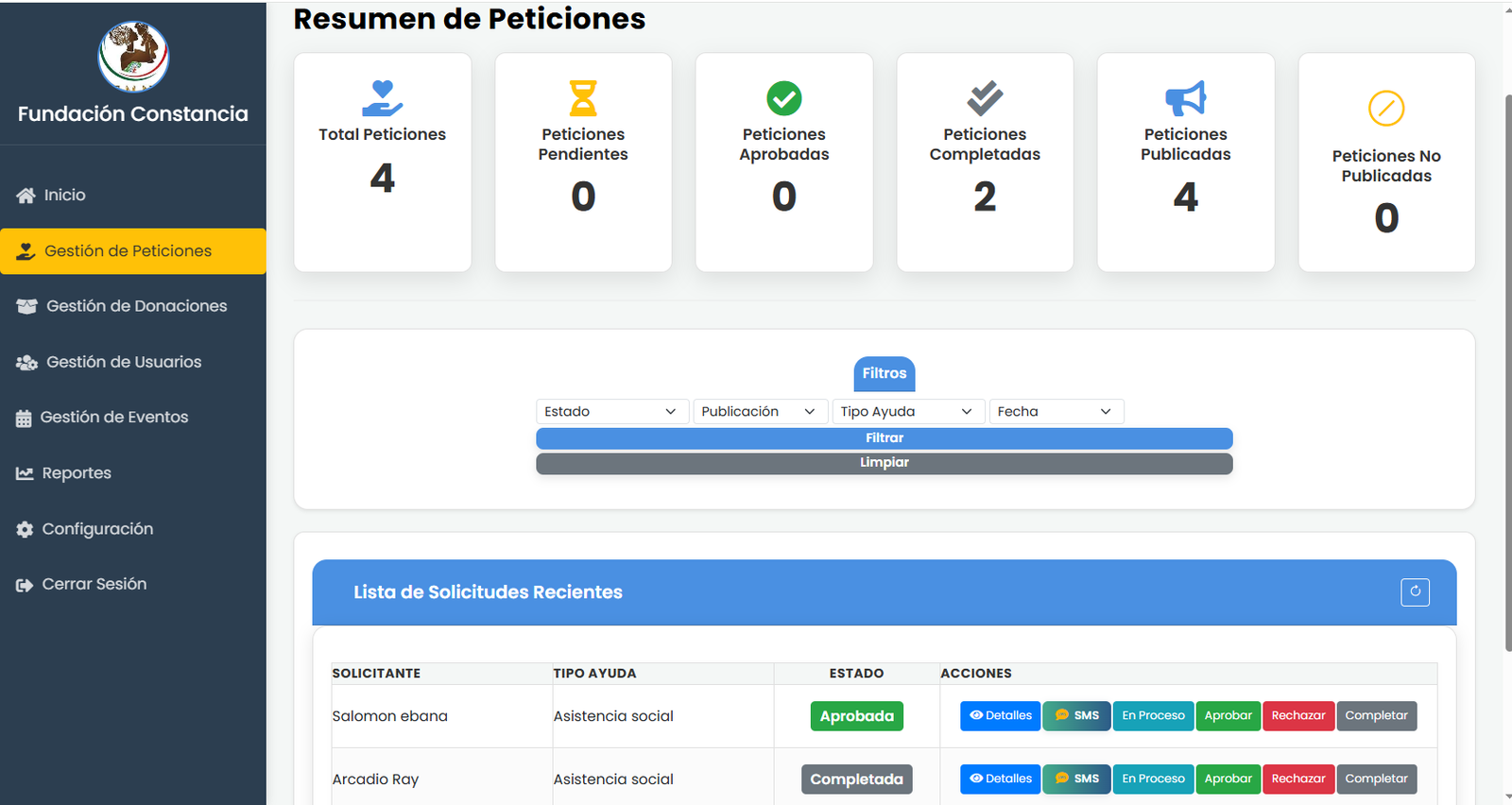Click the gray Limpiar button

click(885, 463)
